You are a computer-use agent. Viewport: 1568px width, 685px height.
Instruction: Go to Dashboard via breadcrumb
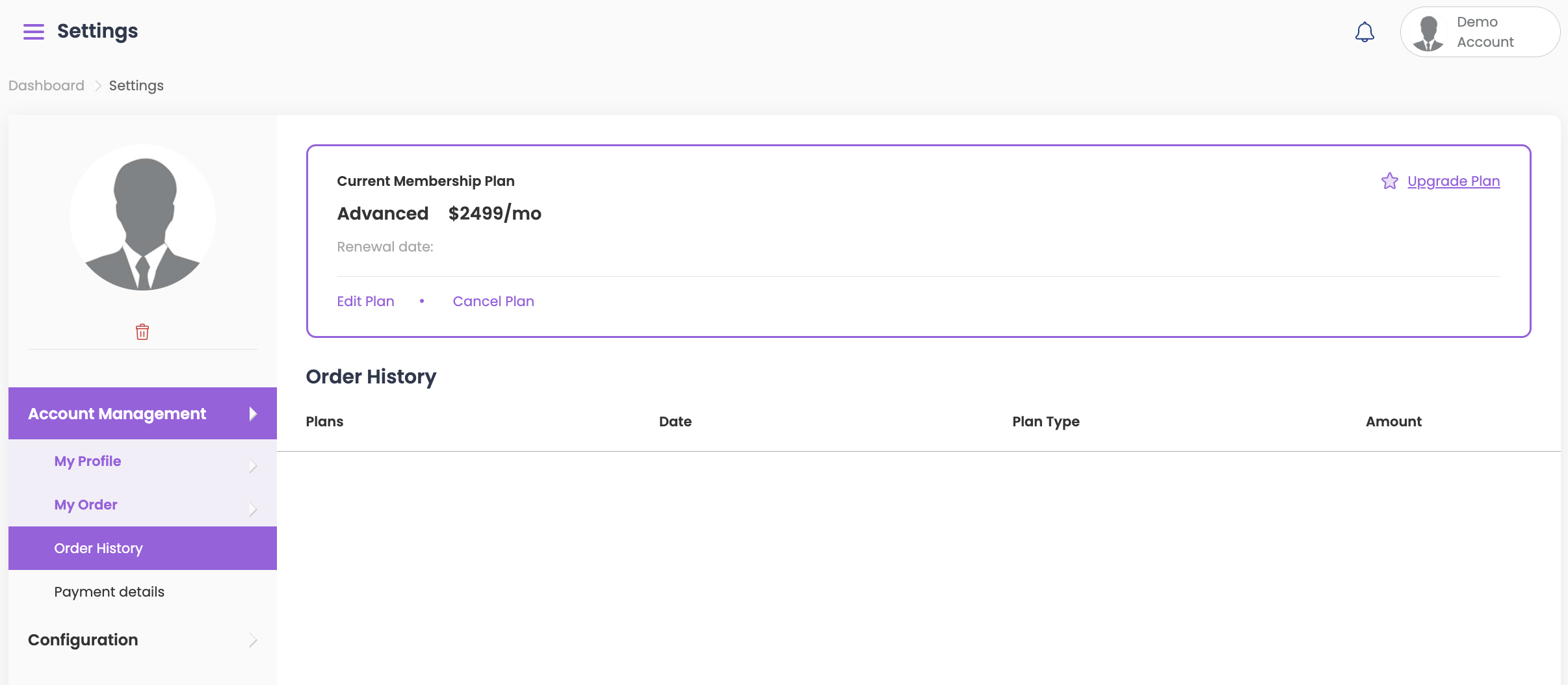46,86
